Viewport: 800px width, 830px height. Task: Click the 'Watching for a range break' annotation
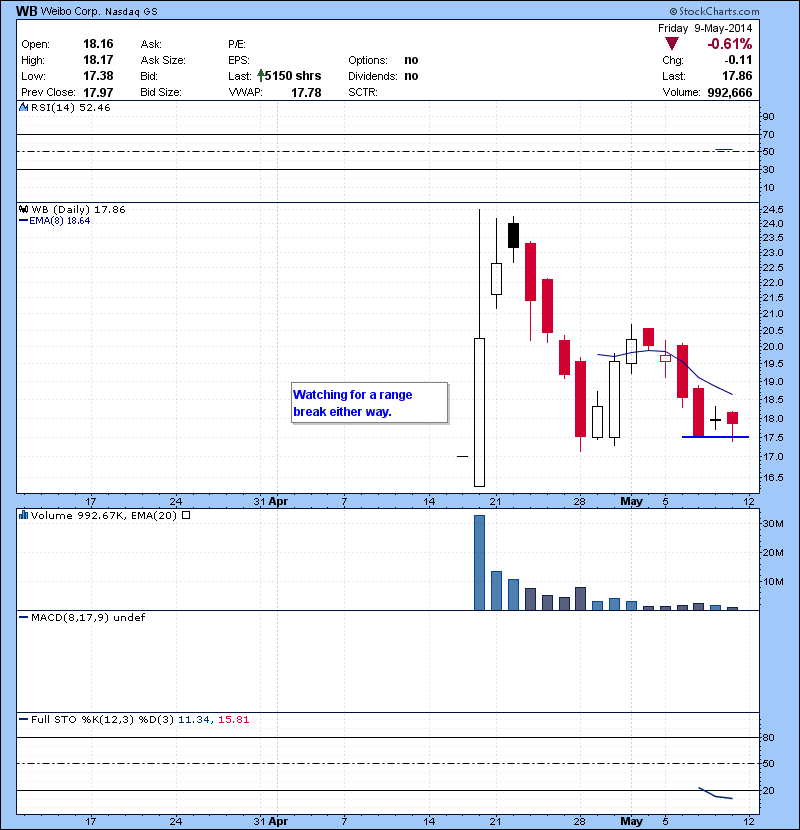(370, 403)
